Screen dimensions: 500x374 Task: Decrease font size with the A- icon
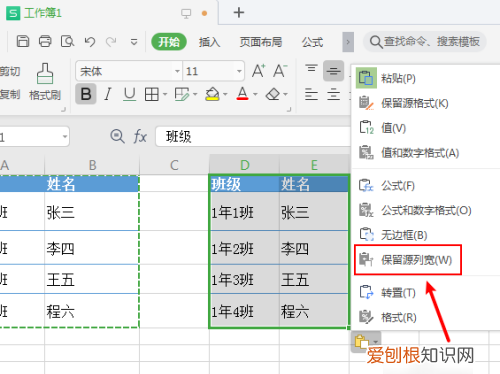point(280,71)
